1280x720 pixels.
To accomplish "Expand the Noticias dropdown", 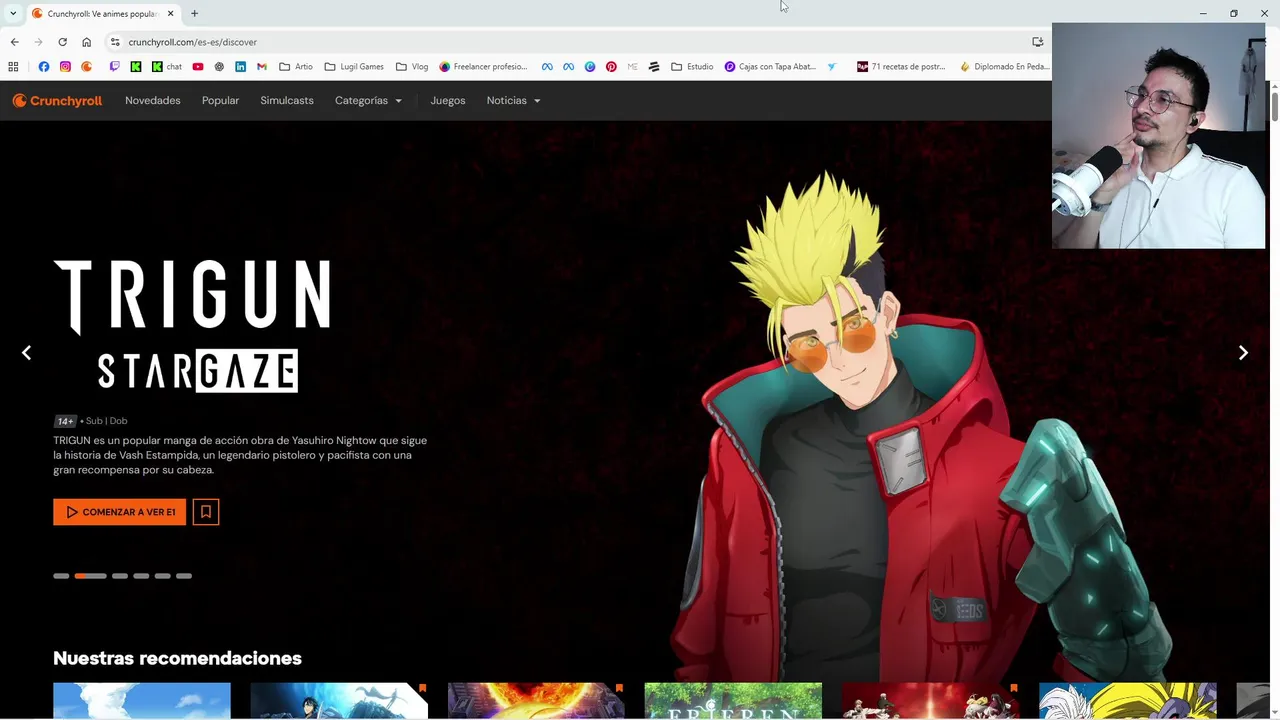I will (513, 101).
